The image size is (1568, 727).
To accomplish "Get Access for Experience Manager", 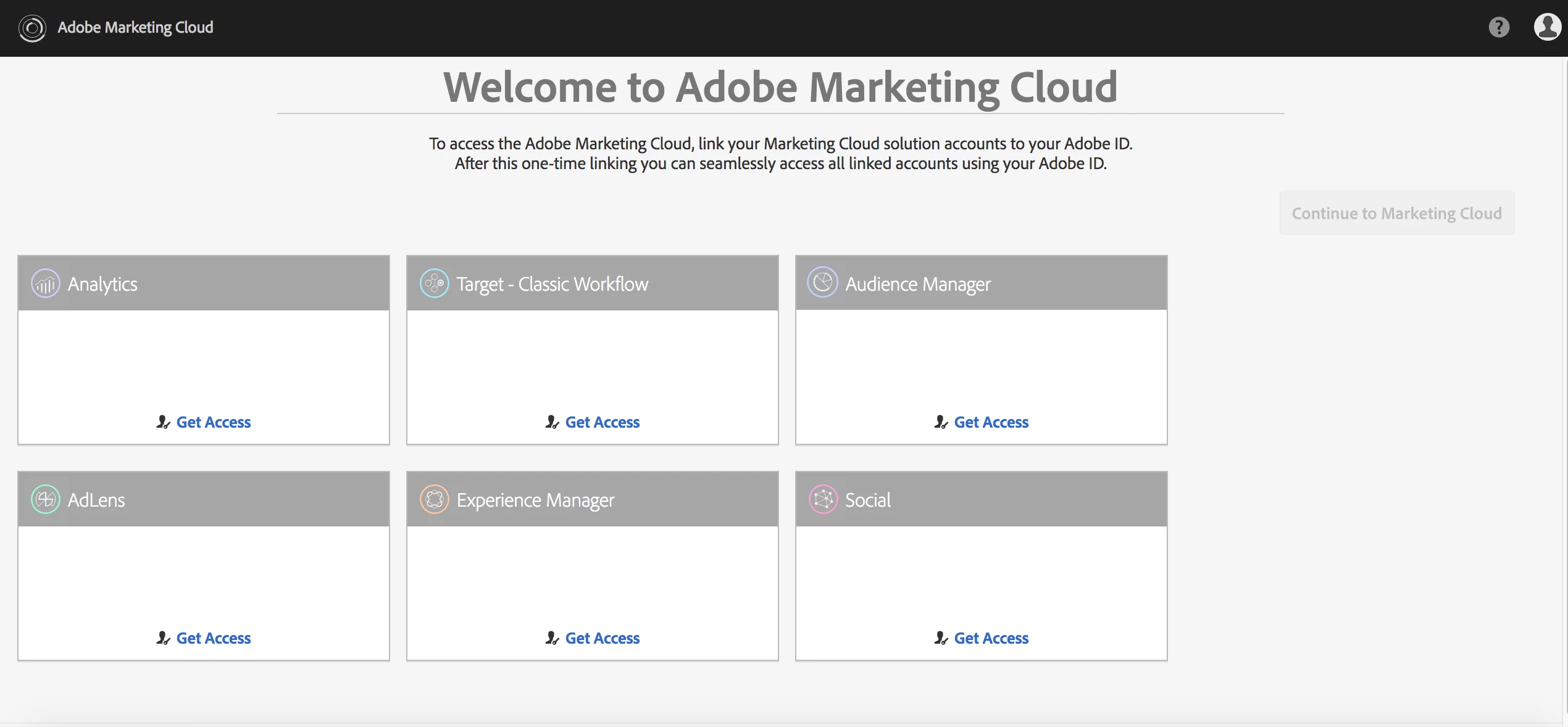I will coord(602,638).
